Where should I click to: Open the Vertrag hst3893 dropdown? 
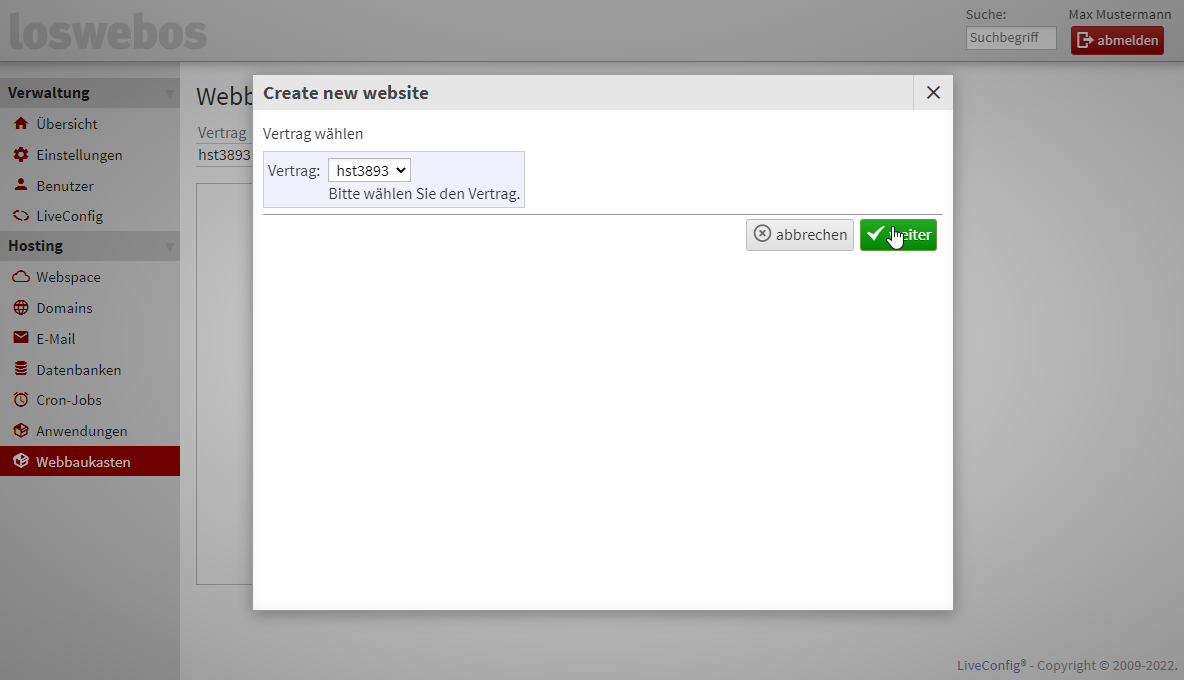coord(369,171)
